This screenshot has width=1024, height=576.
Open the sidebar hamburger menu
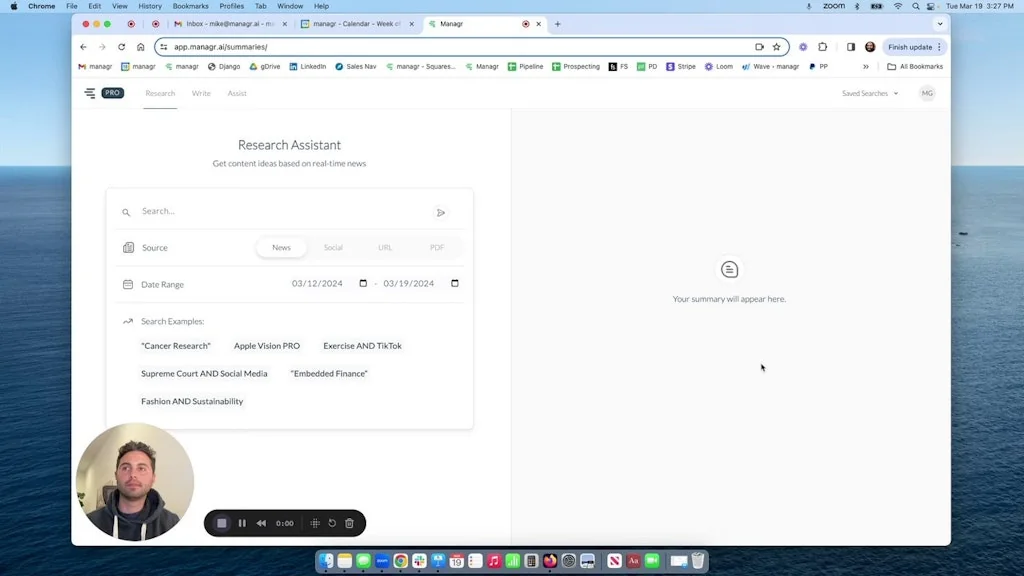click(x=89, y=93)
